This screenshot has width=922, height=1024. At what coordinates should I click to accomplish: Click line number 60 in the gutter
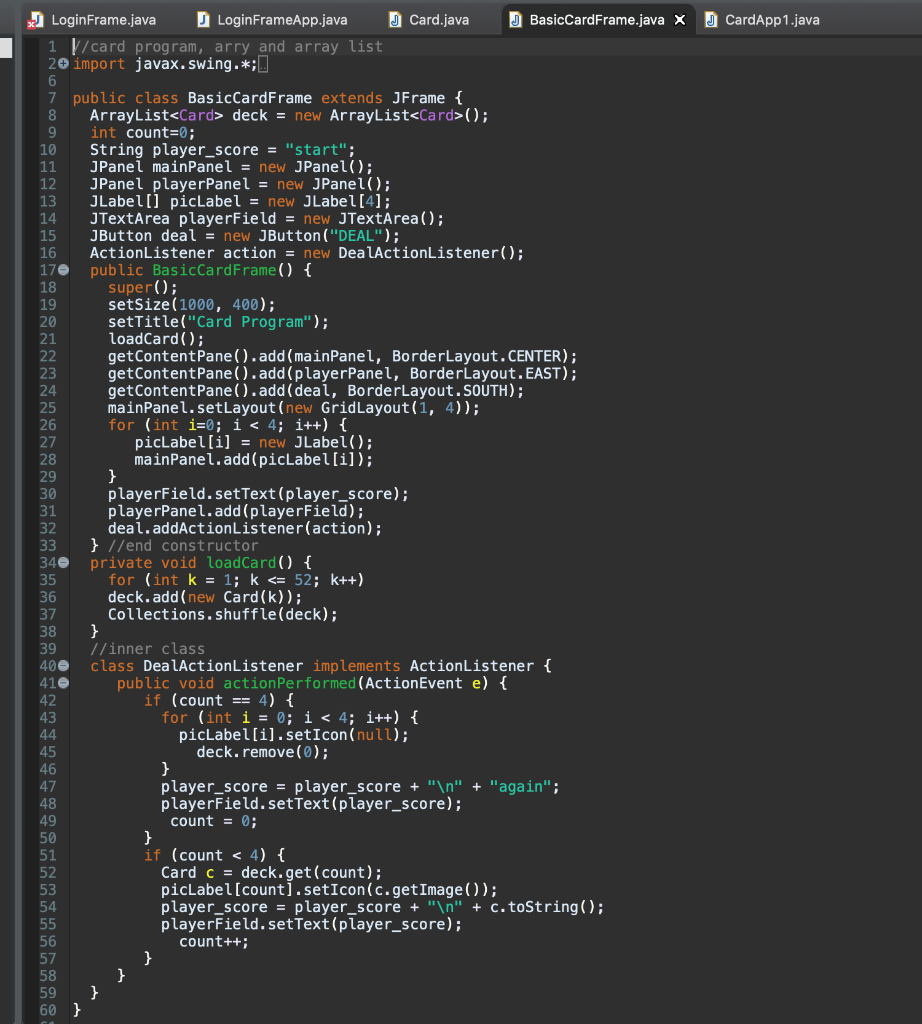(x=48, y=1010)
